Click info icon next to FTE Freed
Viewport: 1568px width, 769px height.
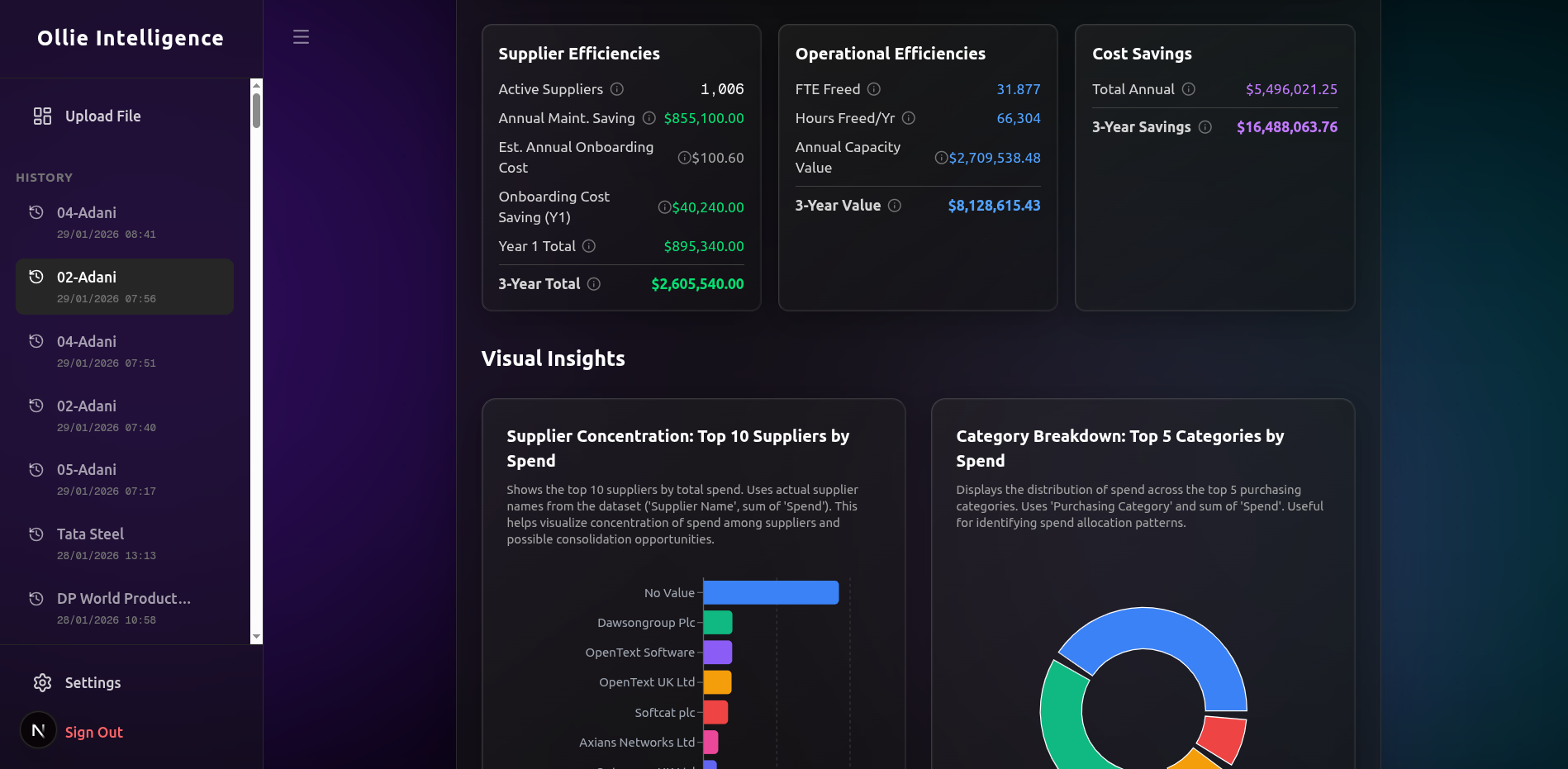pyautogui.click(x=874, y=89)
